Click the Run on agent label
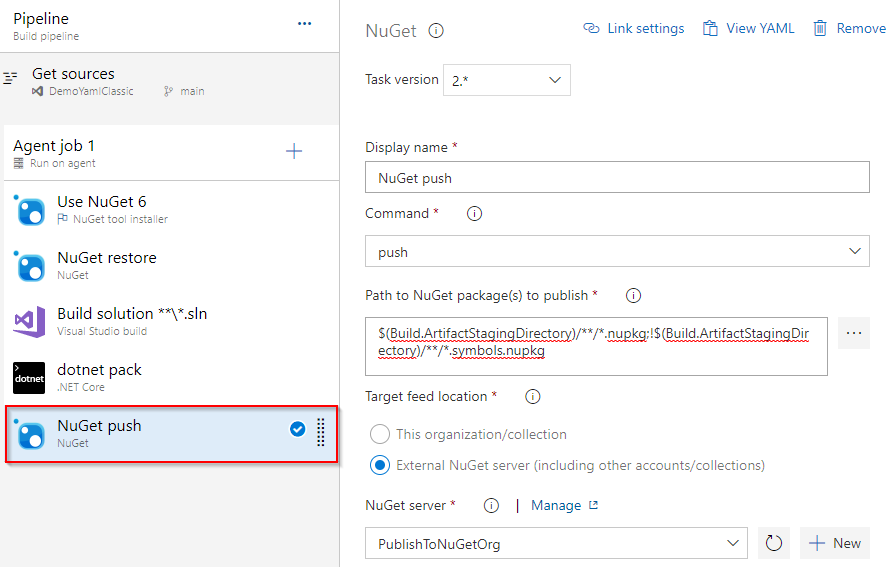 (63, 163)
